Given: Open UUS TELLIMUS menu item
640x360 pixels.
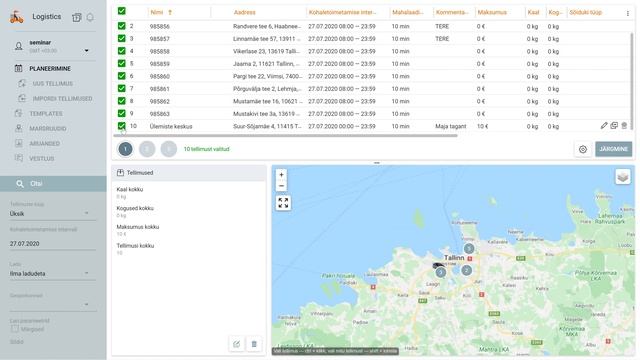Looking at the screenshot, I should [53, 84].
